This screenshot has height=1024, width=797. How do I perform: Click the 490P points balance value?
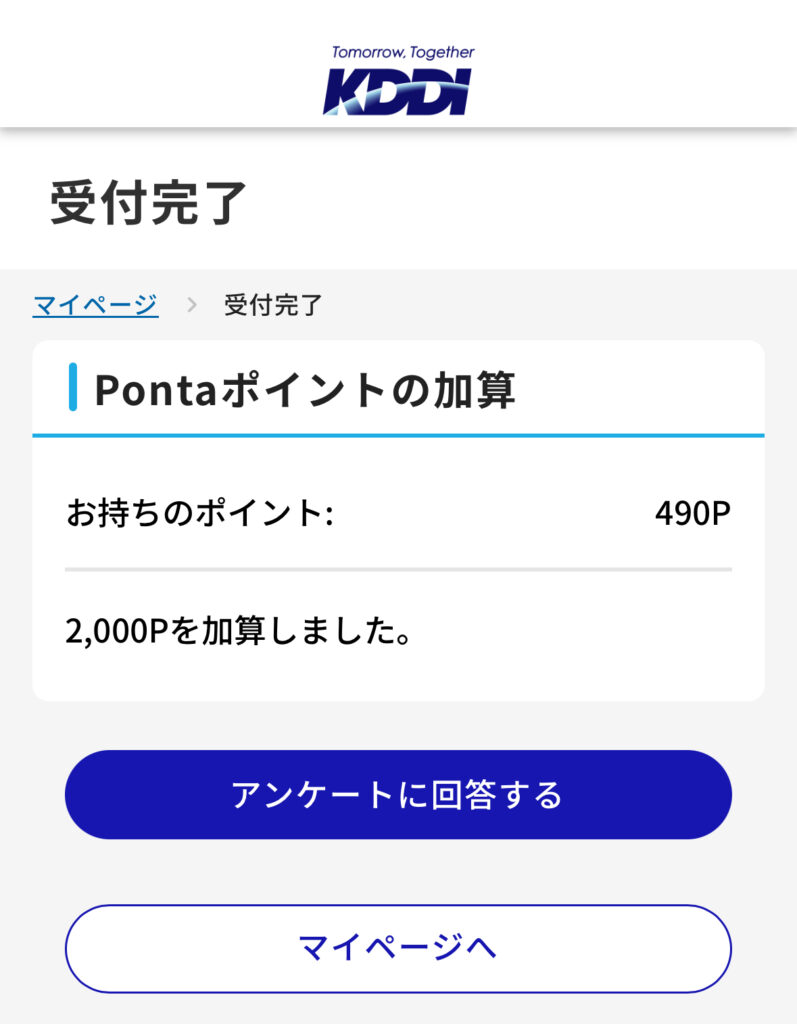(x=693, y=514)
